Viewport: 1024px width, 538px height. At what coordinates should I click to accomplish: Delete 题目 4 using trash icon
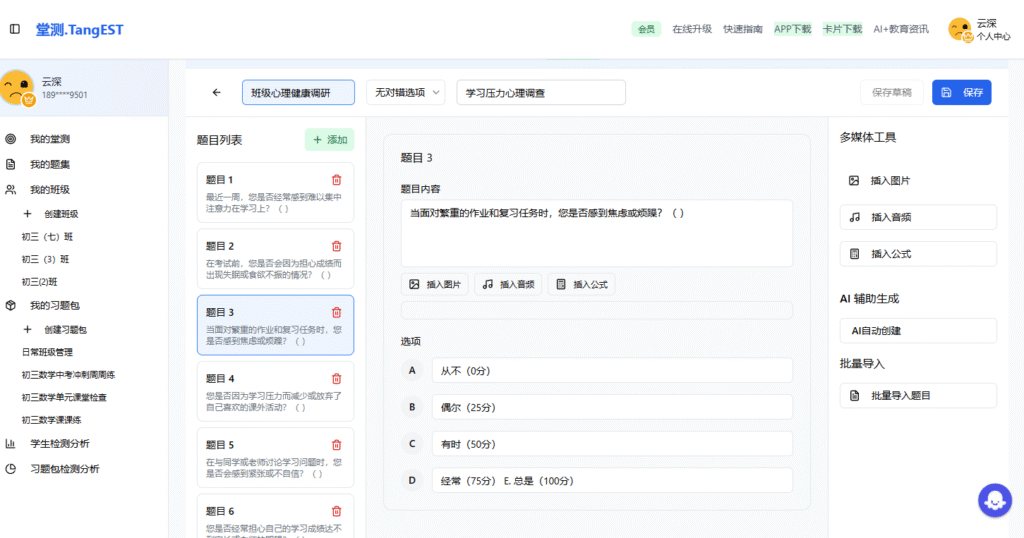pyautogui.click(x=336, y=379)
